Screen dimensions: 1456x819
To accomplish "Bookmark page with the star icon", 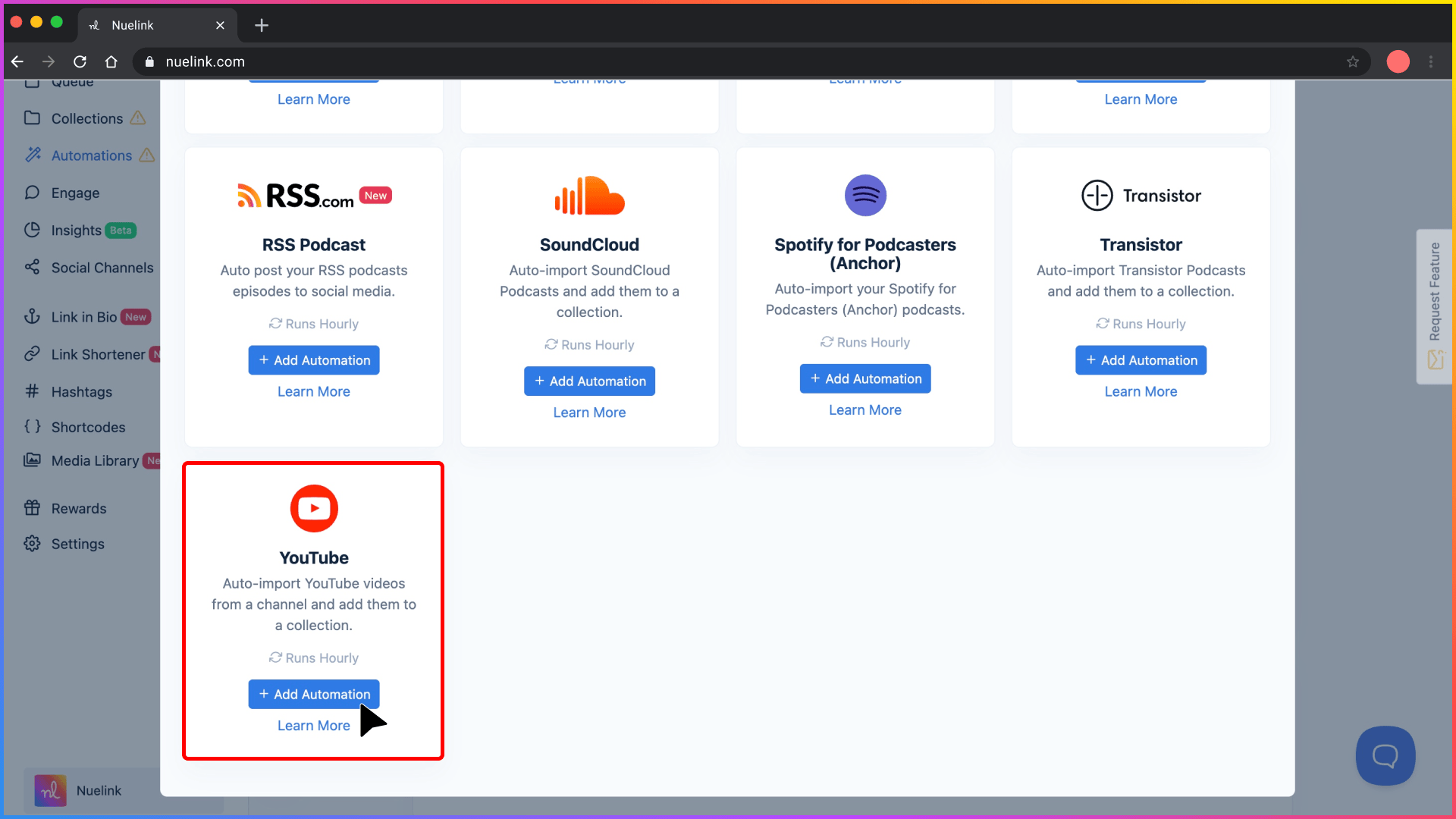I will click(1353, 61).
